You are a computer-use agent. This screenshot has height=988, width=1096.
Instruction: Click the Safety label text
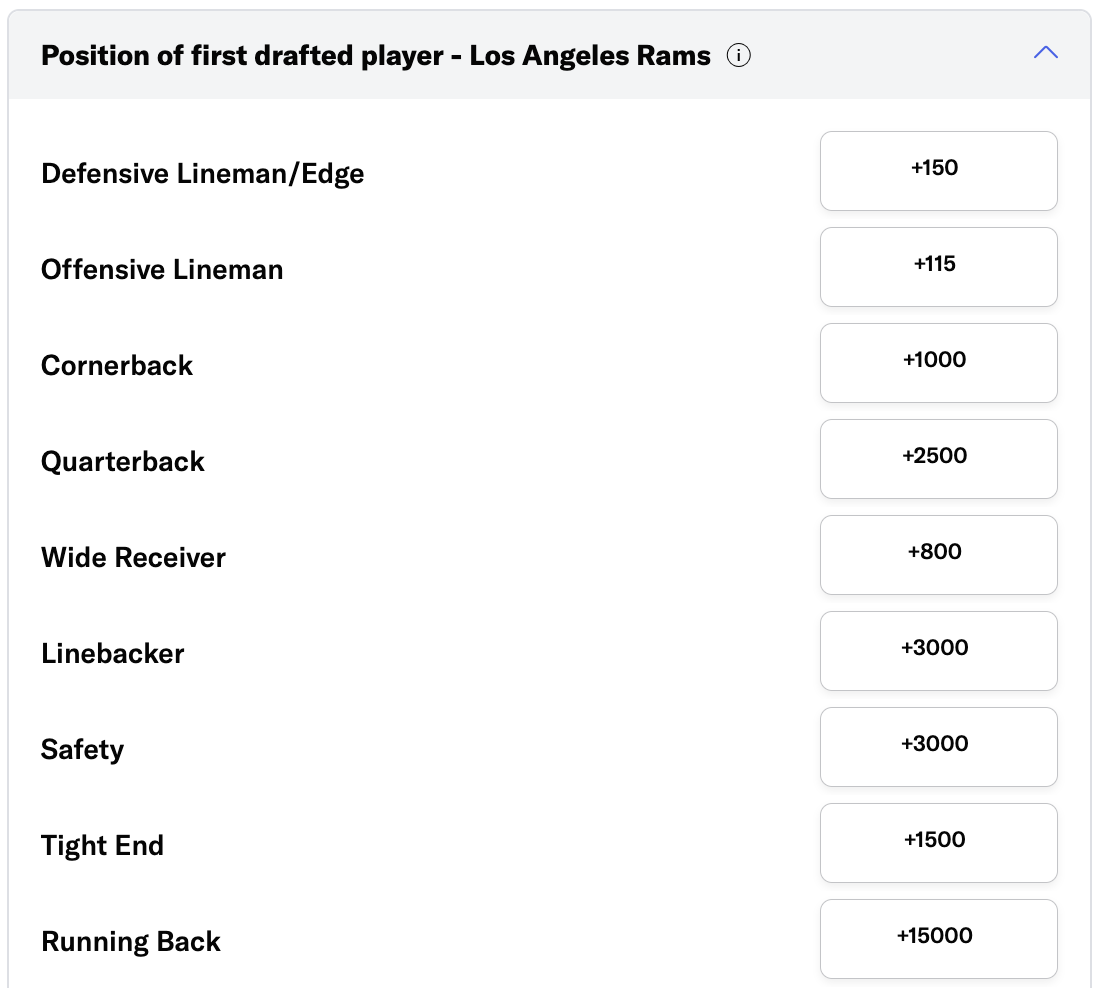pyautogui.click(x=82, y=750)
